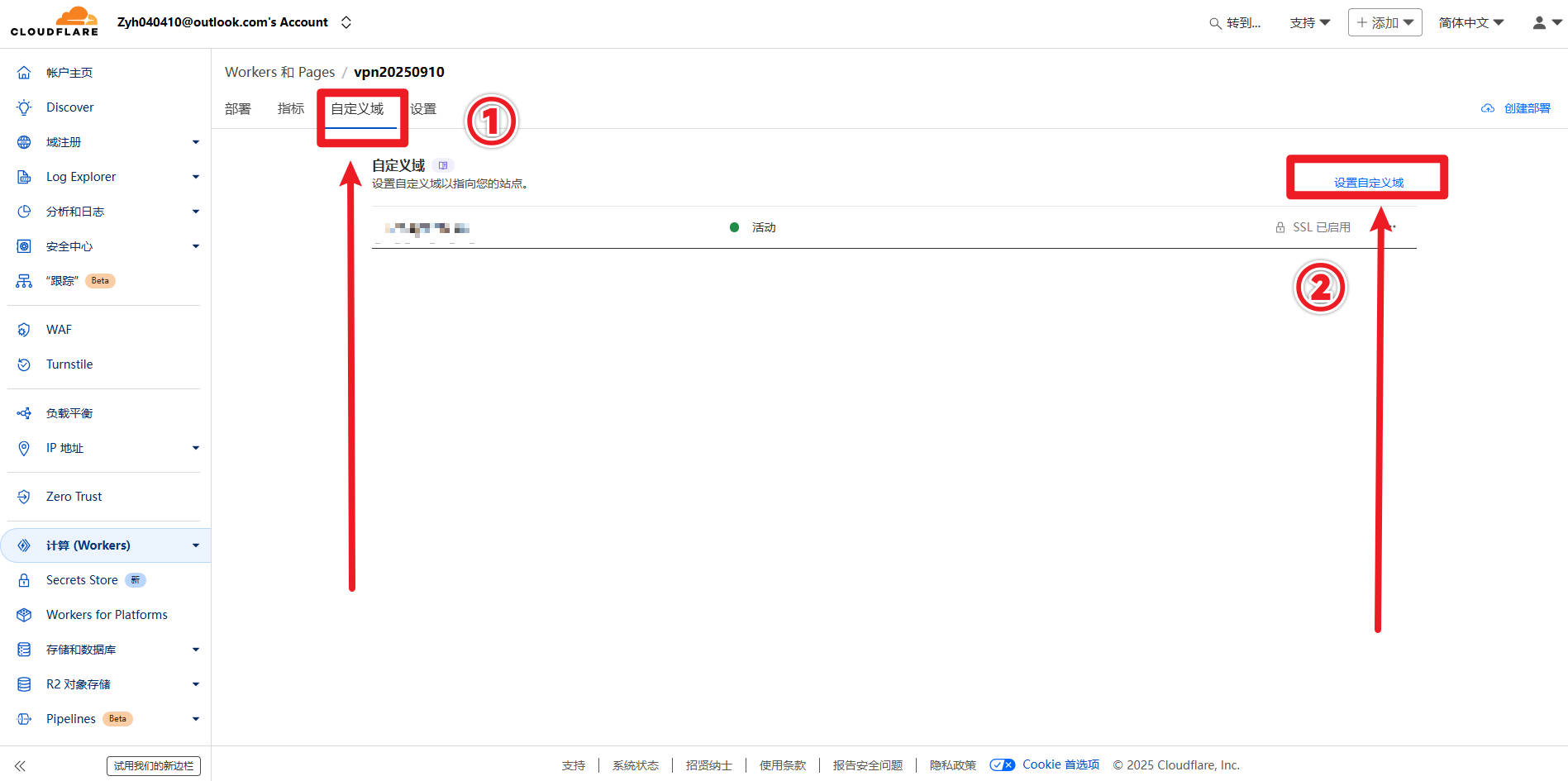Click the search magnifier icon

[x=1215, y=23]
